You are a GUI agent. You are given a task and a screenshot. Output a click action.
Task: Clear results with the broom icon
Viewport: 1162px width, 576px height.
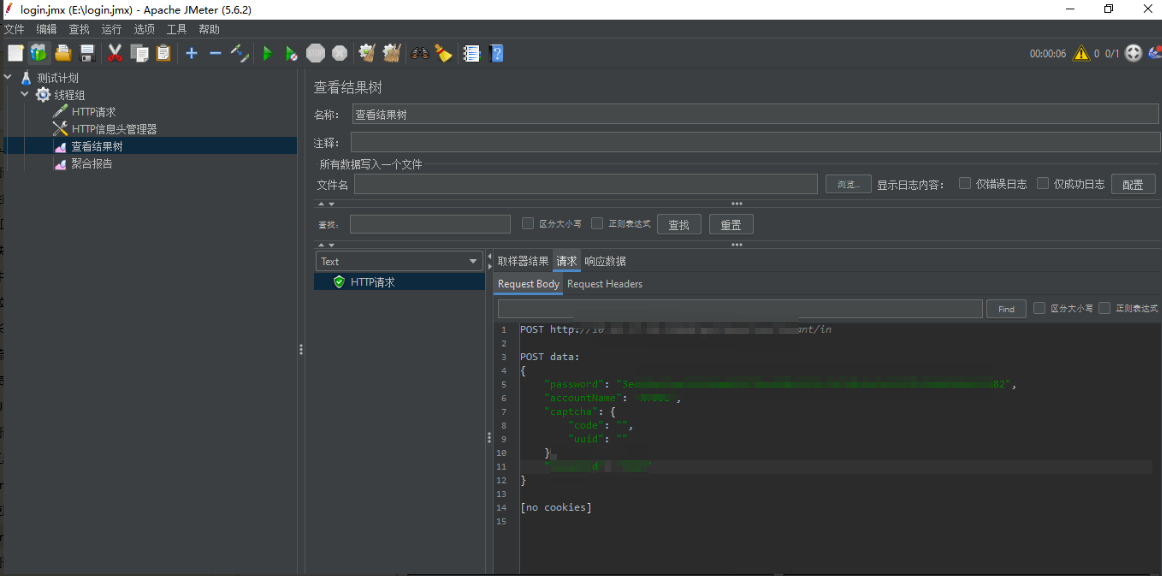[366, 53]
